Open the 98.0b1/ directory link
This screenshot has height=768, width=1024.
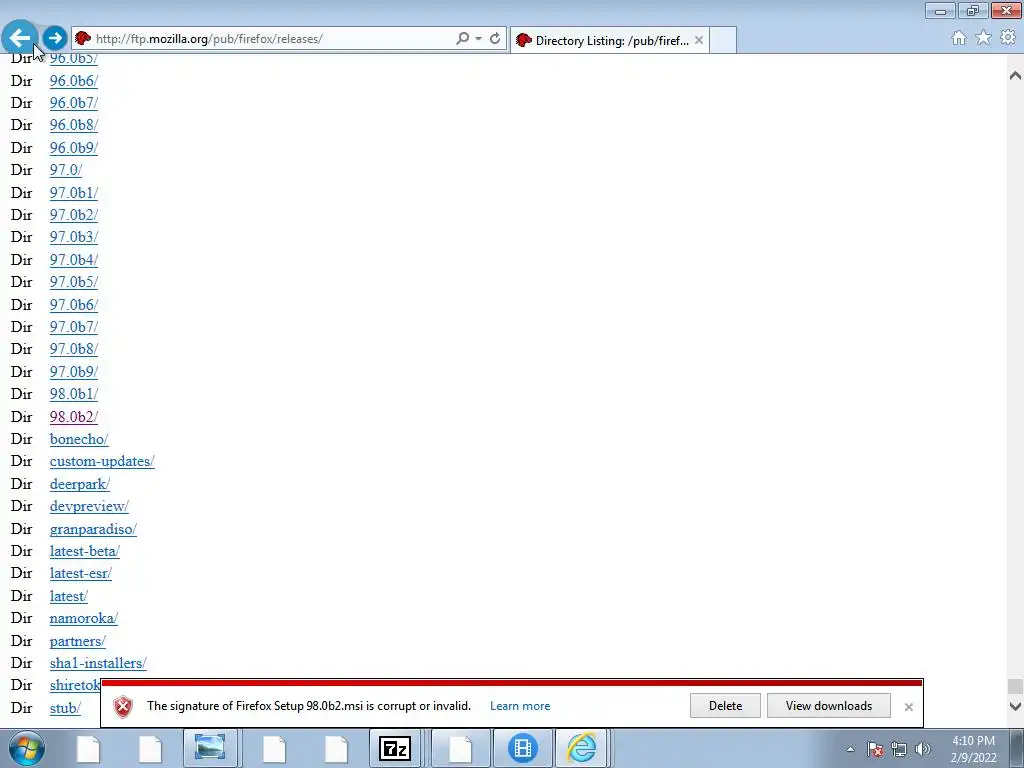tap(74, 394)
